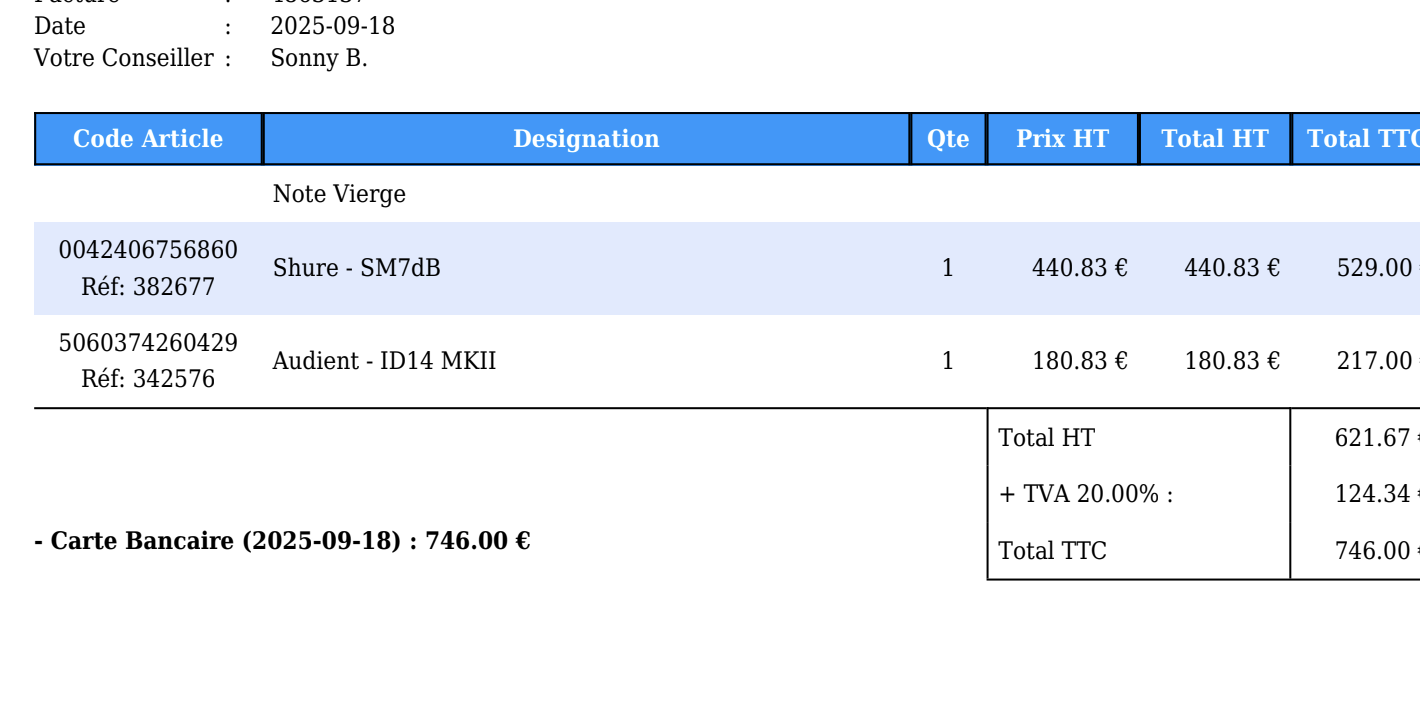The width and height of the screenshot is (1420, 722).
Task: Click the Prix HT column header
Action: pos(1062,139)
